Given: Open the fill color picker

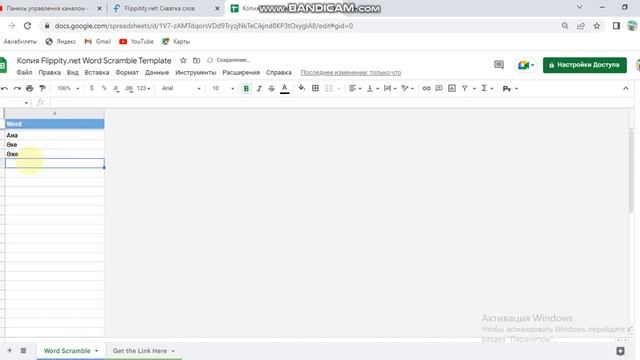Looking at the screenshot, I should click(302, 88).
